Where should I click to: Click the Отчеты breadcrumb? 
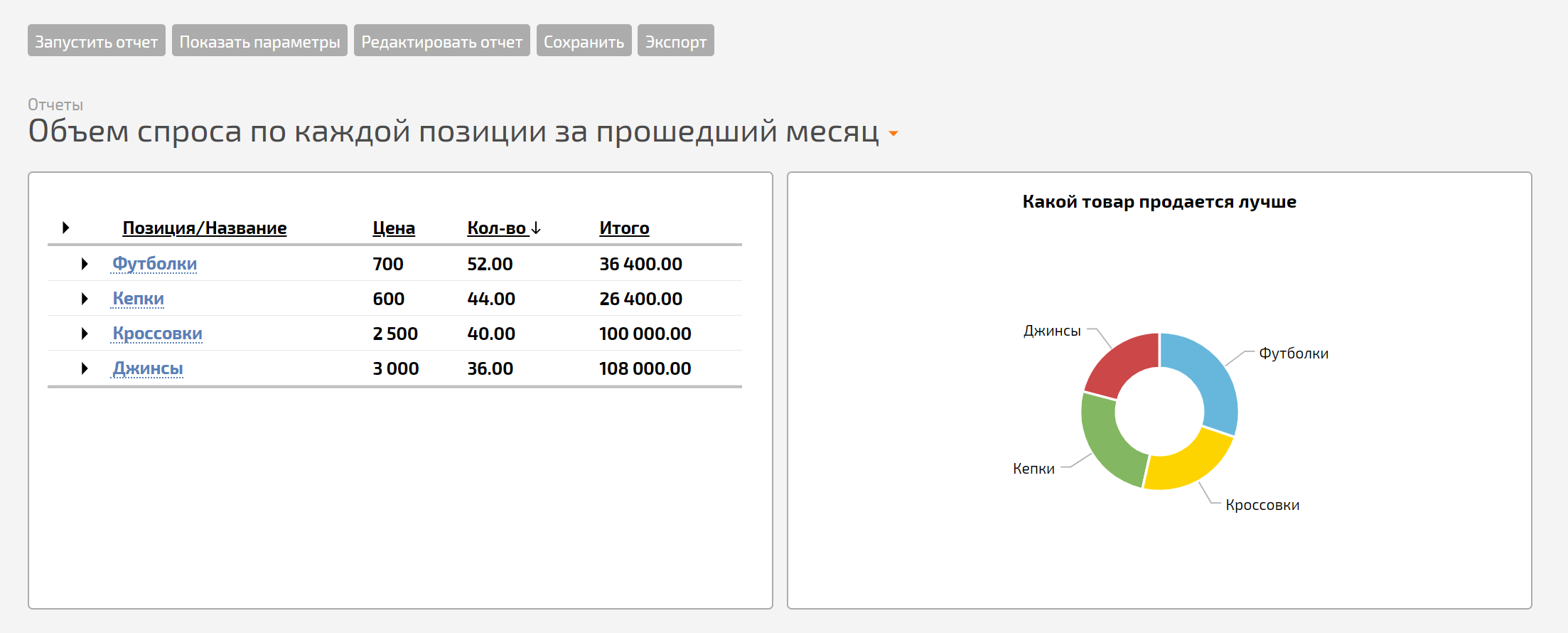55,105
